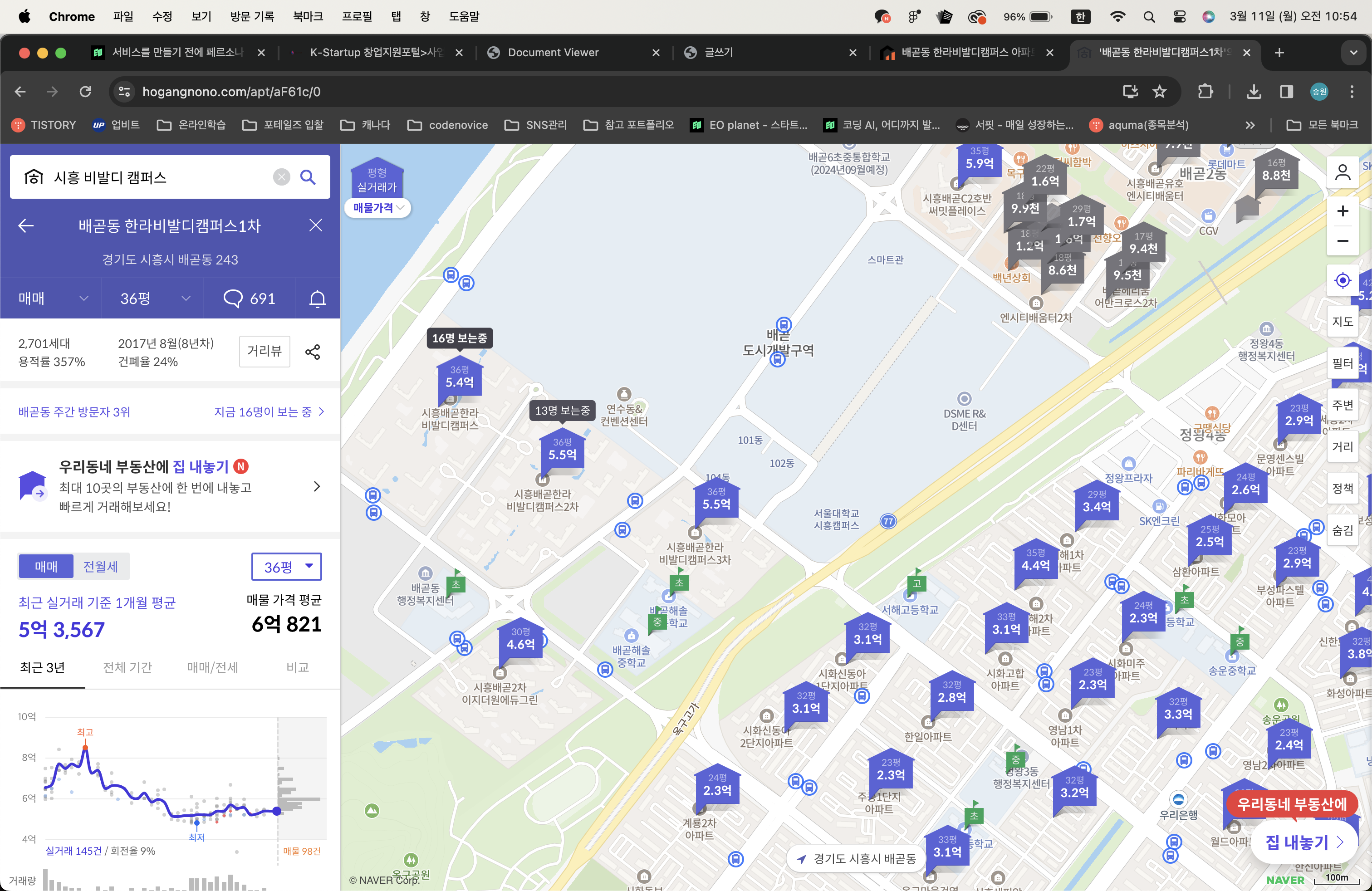Zoom out on the map

[1343, 241]
